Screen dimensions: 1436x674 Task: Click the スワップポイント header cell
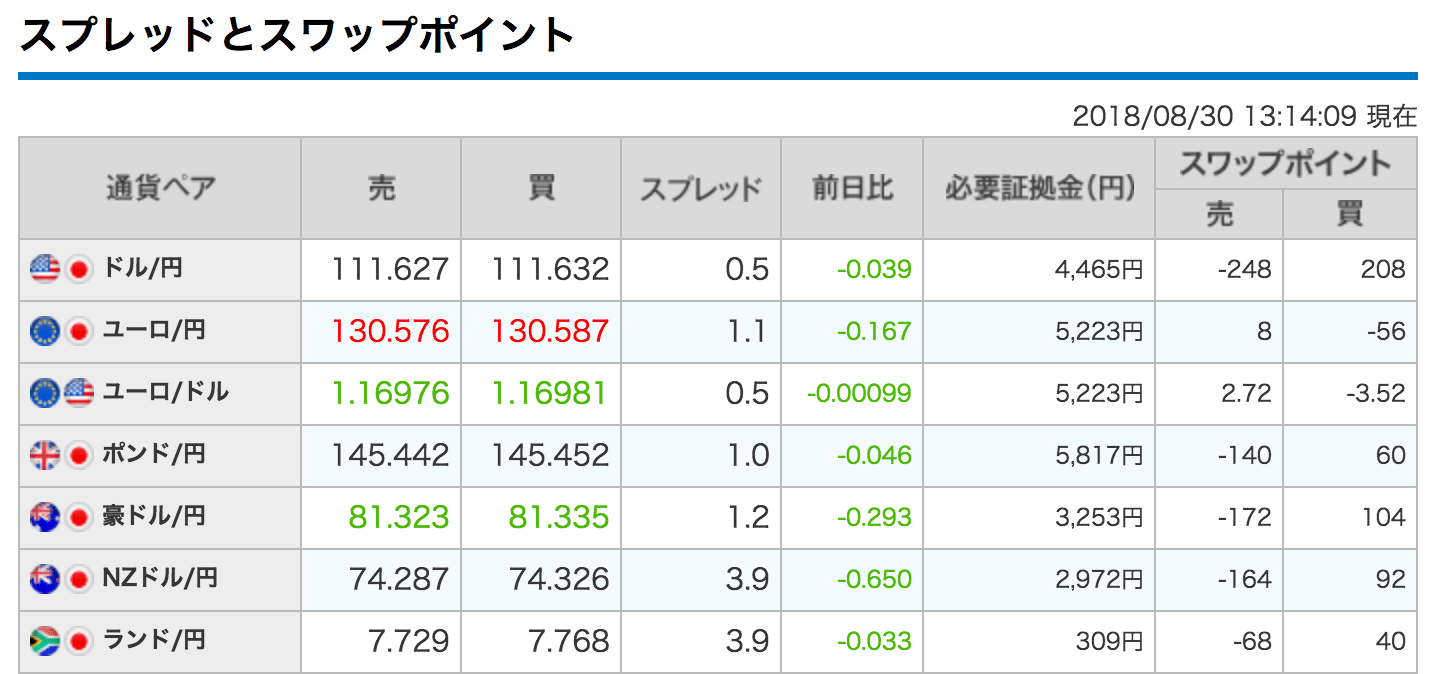(x=1285, y=163)
